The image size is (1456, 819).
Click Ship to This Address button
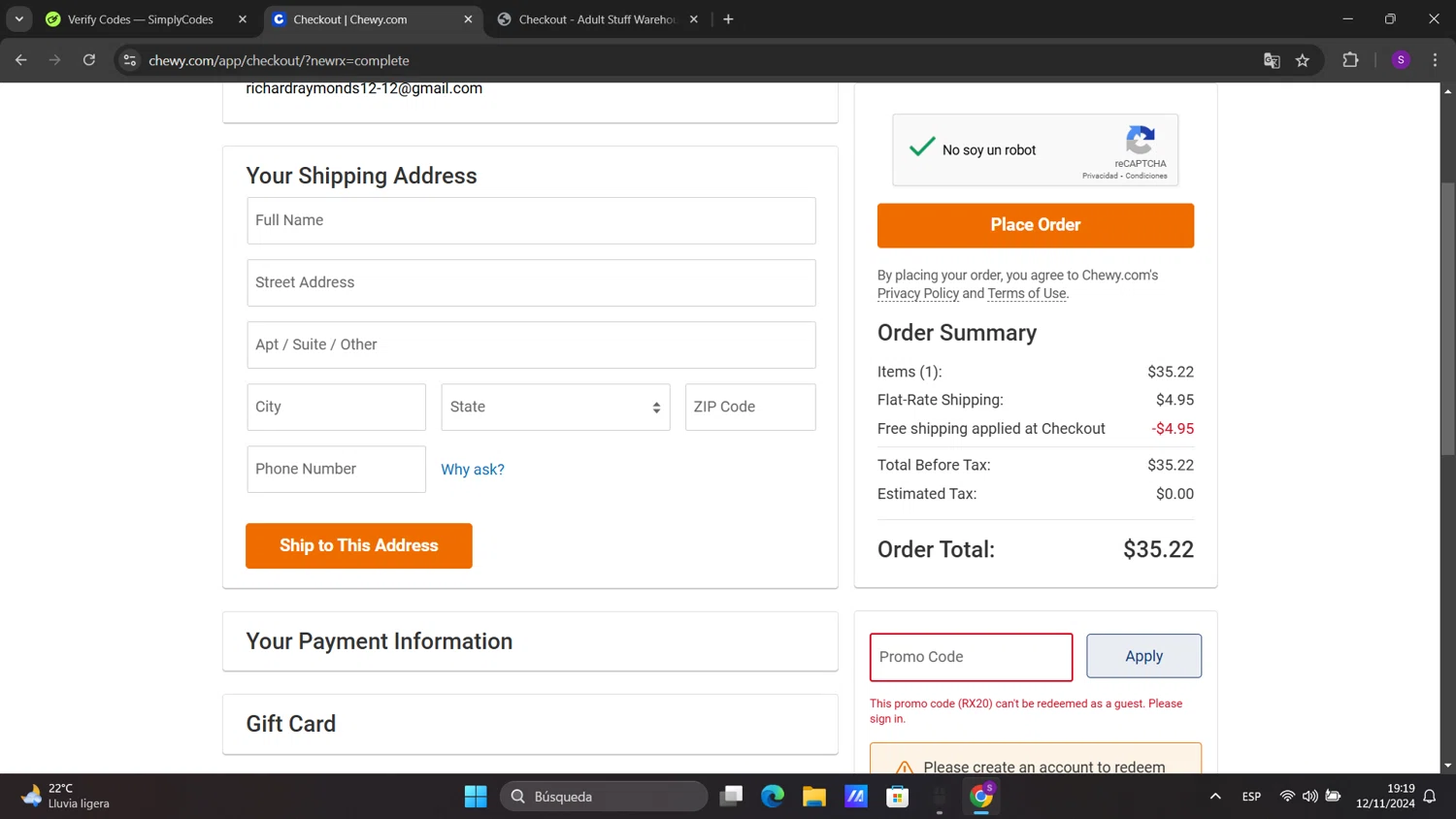pos(359,545)
